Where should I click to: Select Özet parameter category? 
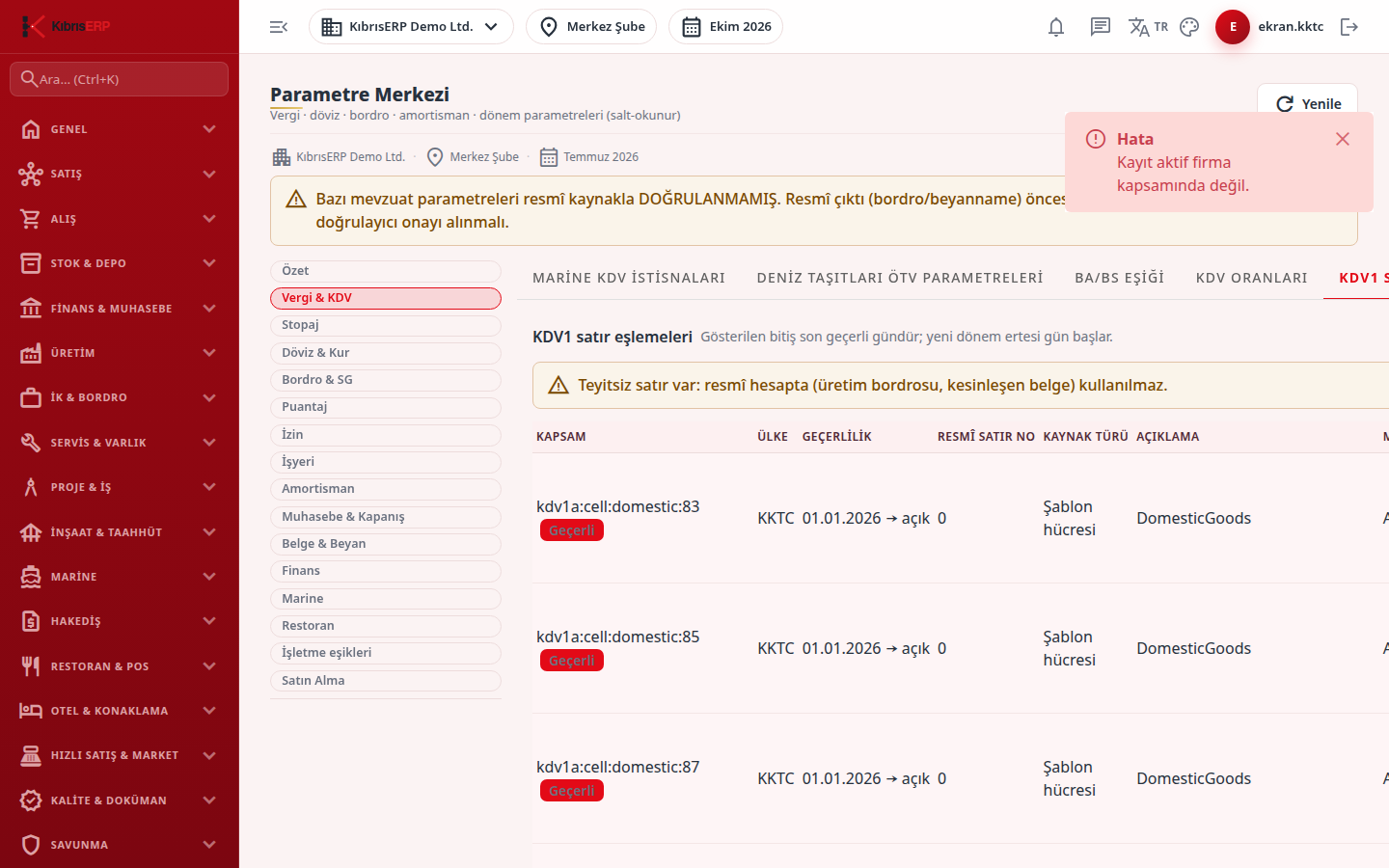click(386, 271)
